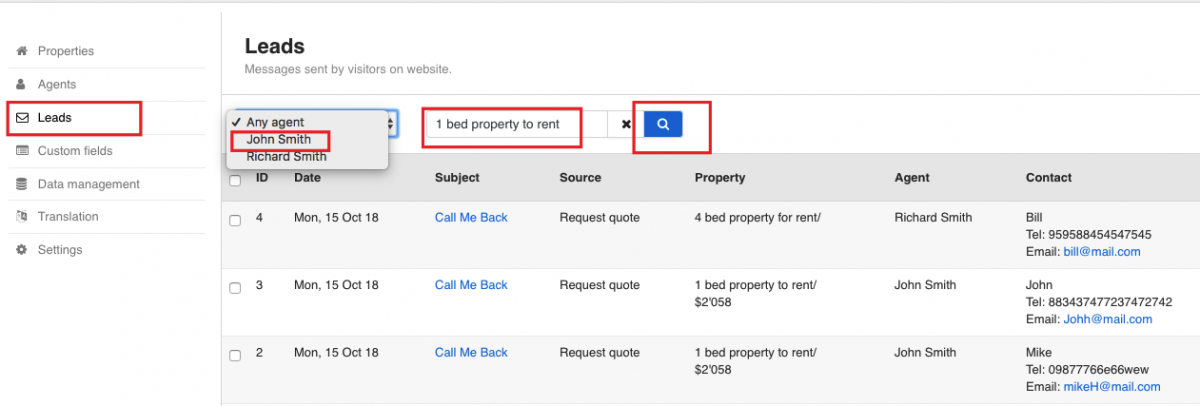
Task: Select the checkbox for lead ID 3
Action: [x=235, y=288]
